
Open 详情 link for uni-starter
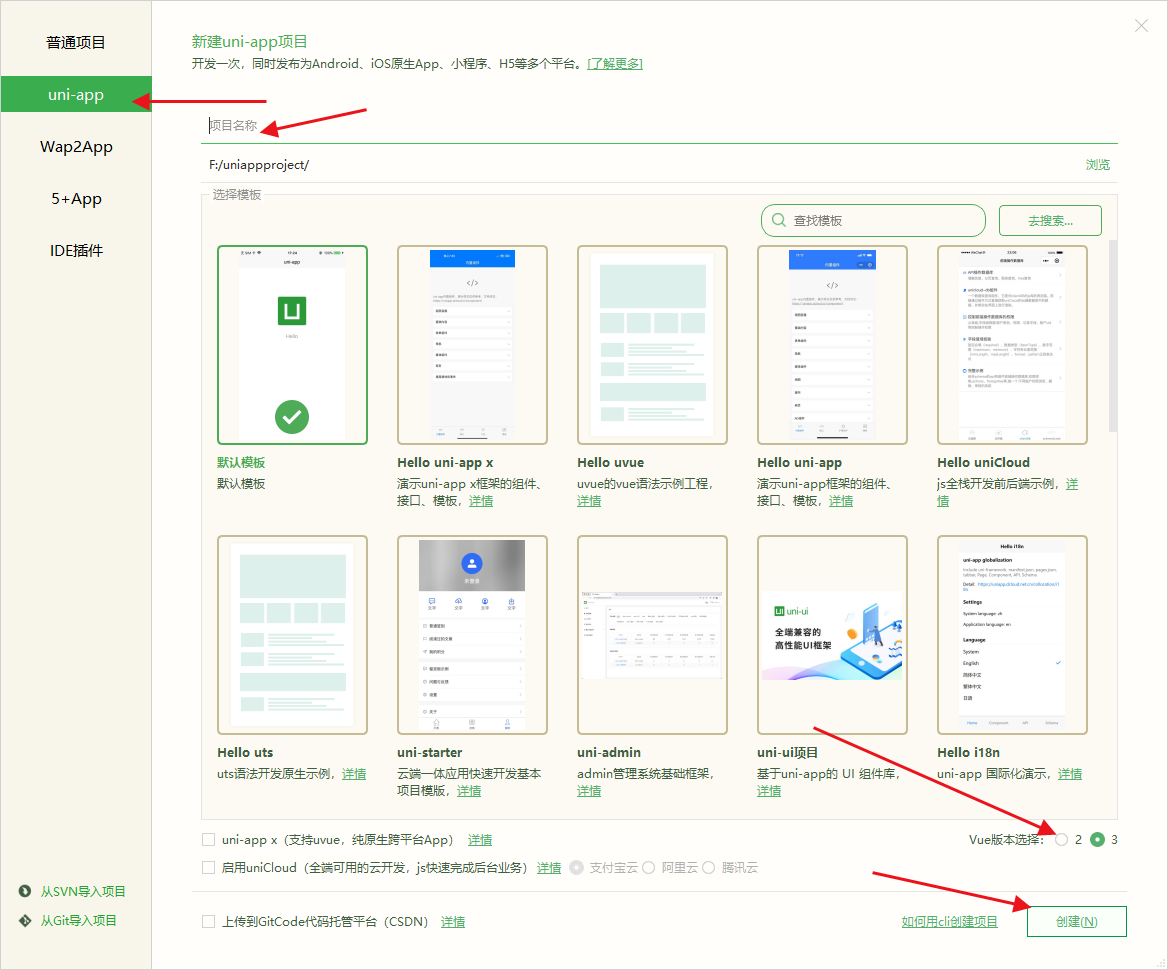[469, 790]
